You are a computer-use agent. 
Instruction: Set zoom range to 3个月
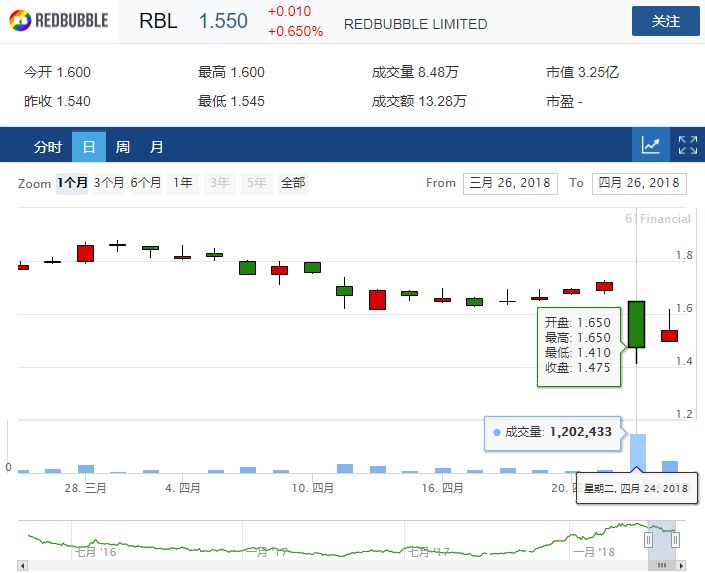[109, 183]
